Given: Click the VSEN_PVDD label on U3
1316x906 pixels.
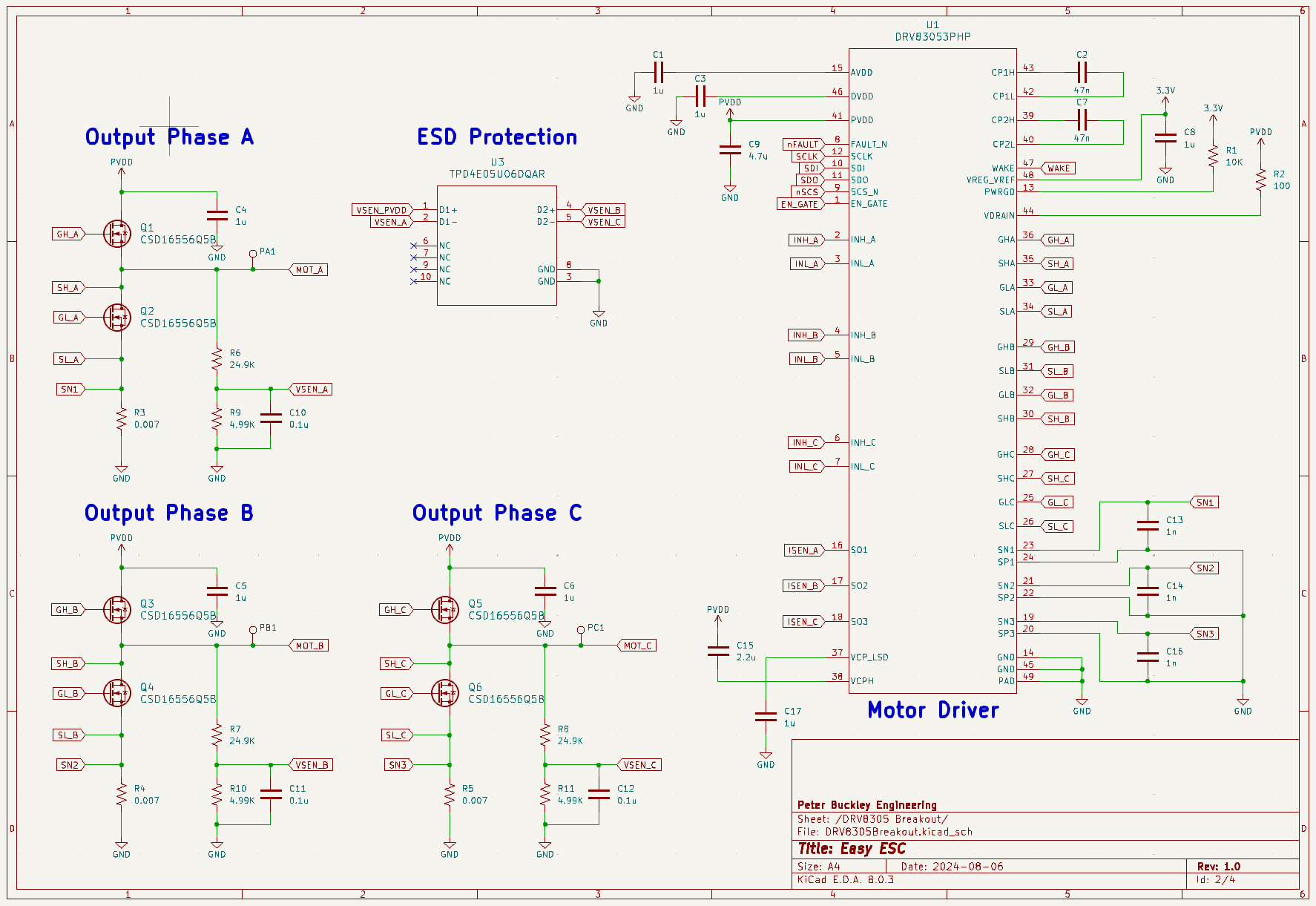Looking at the screenshot, I should (381, 210).
